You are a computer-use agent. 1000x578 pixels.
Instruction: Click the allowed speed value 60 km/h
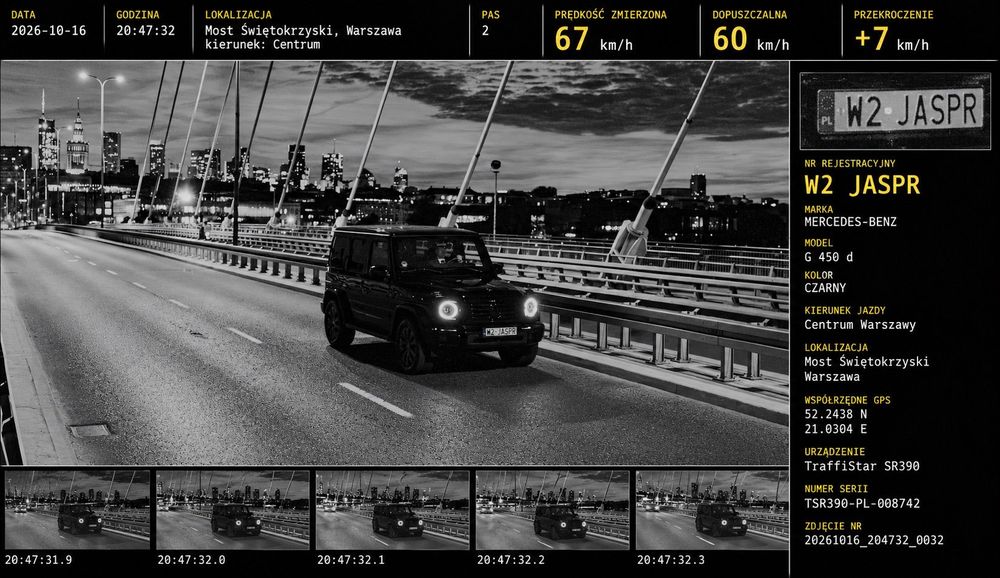pyautogui.click(x=751, y=40)
